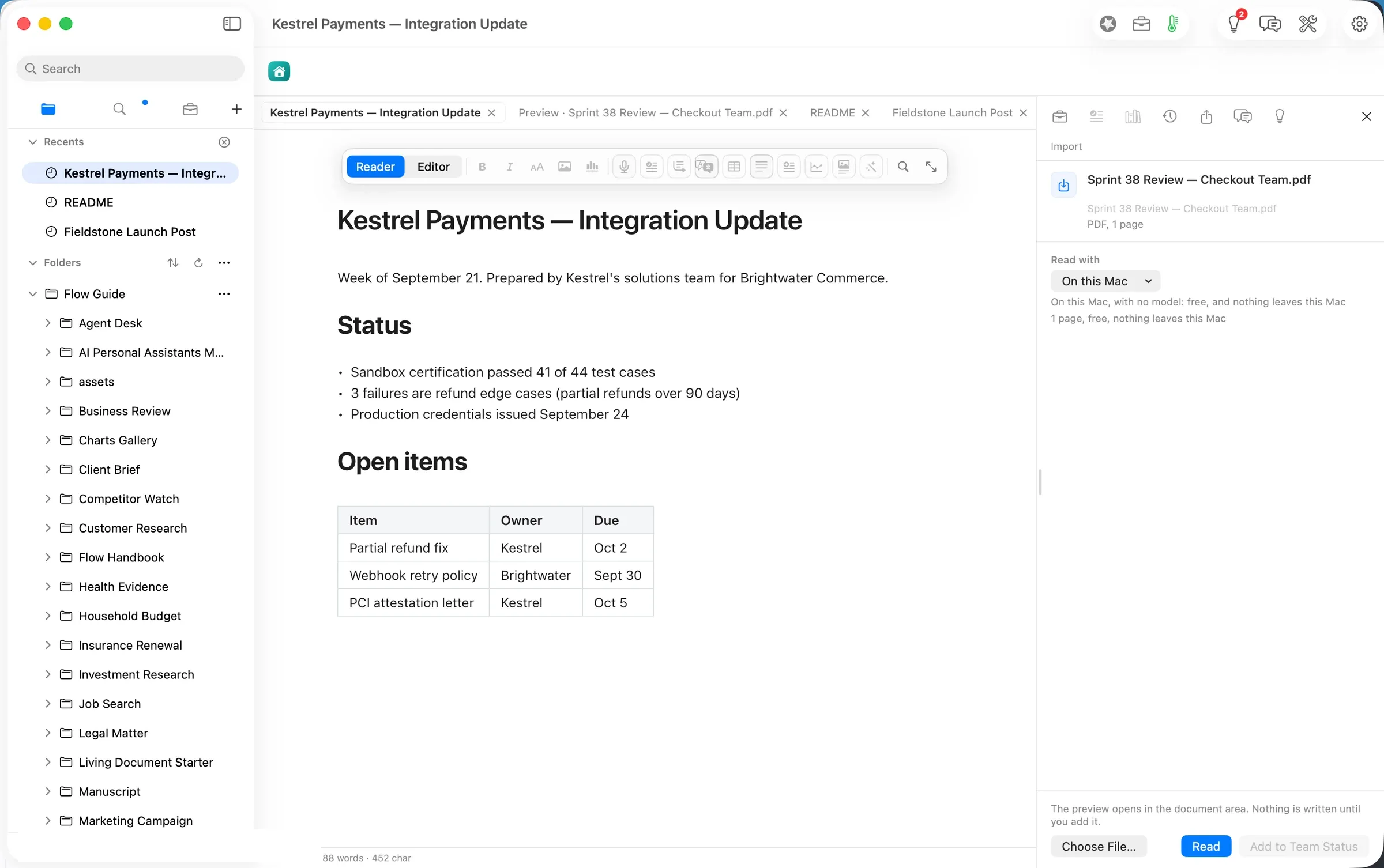This screenshot has height=868, width=1384.
Task: Switch to the README tab
Action: click(832, 113)
